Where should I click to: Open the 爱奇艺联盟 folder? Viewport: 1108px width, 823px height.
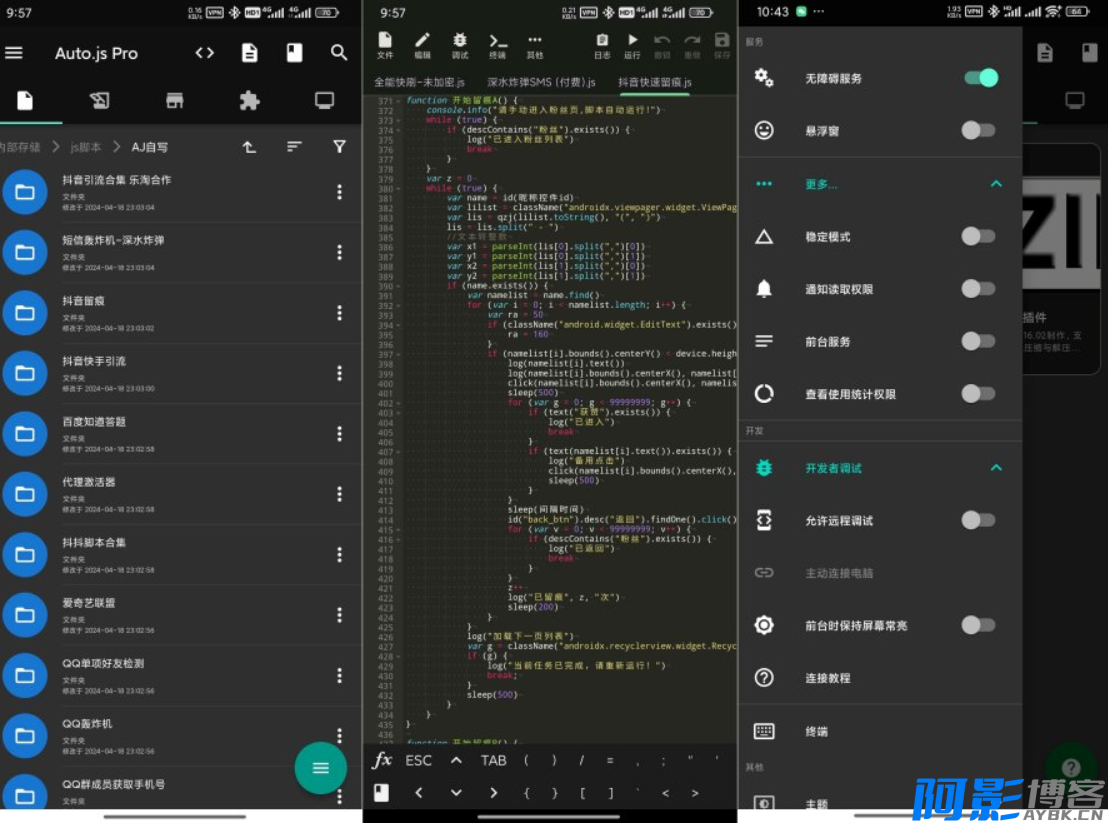(181, 615)
